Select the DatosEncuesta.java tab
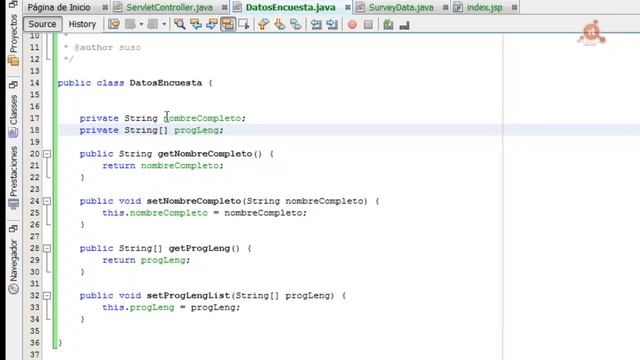This screenshot has width=640, height=360. pyautogui.click(x=291, y=7)
